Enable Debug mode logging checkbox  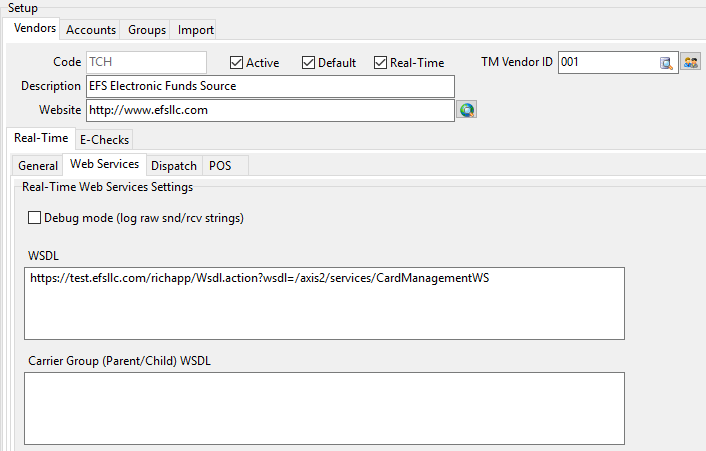(x=34, y=218)
